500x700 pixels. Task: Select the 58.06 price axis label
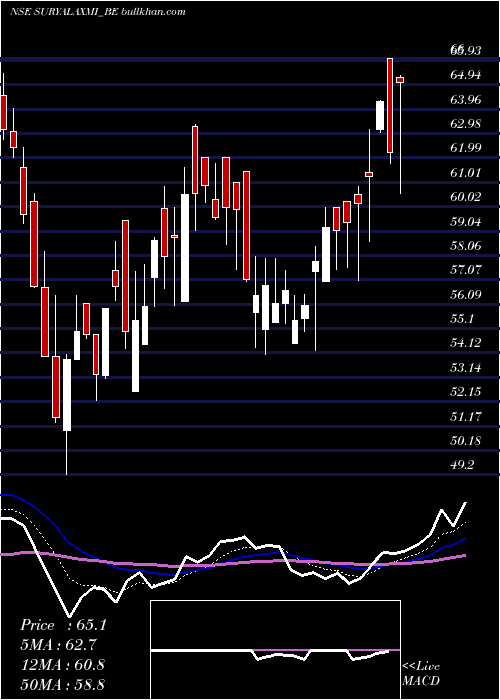click(x=467, y=246)
